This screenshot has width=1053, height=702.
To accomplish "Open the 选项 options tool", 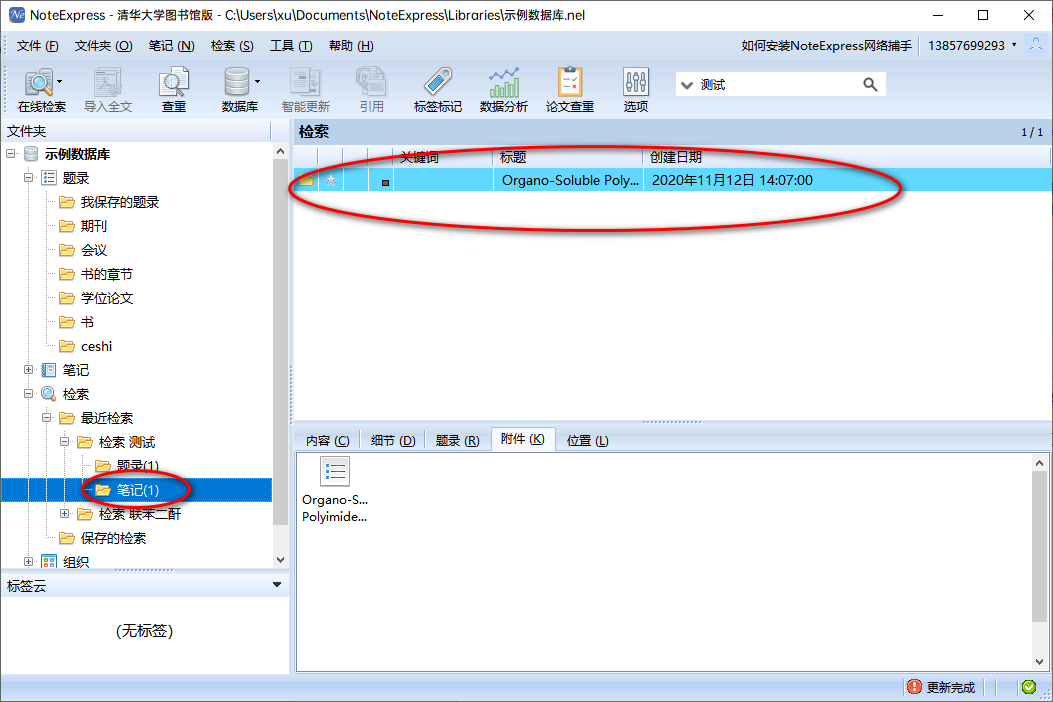I will coord(635,90).
